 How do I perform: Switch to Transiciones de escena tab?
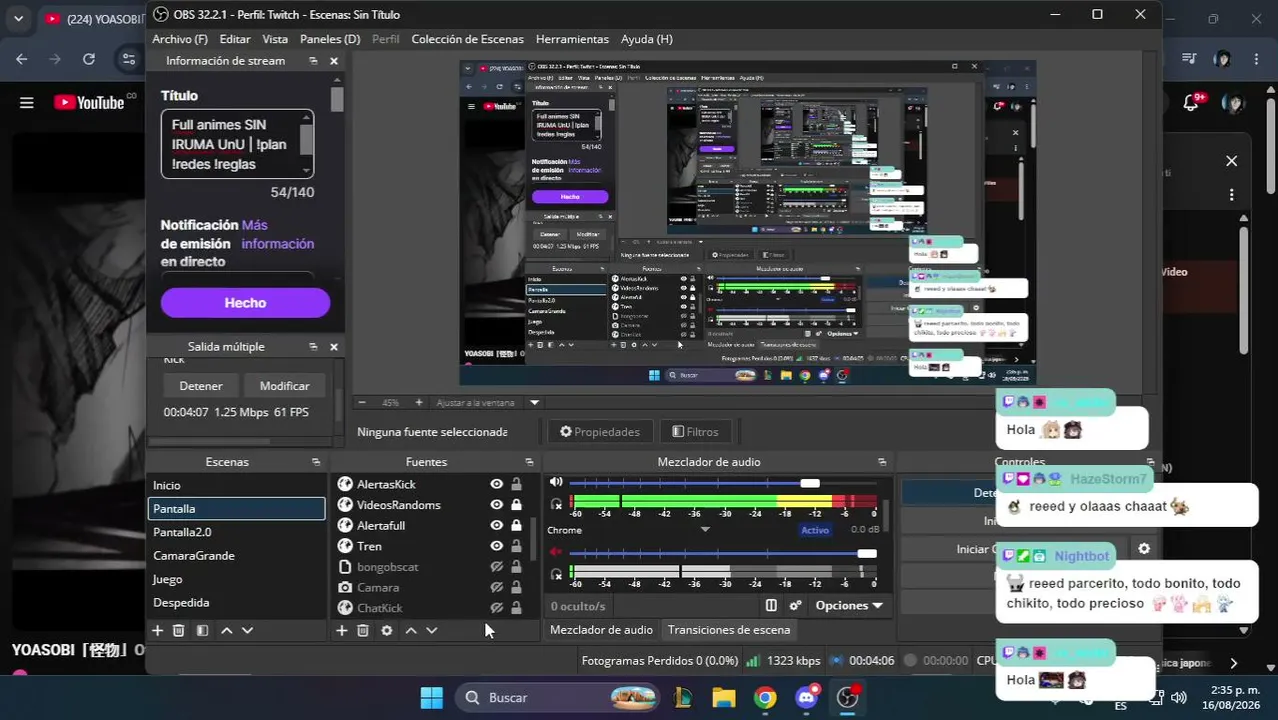coord(729,630)
